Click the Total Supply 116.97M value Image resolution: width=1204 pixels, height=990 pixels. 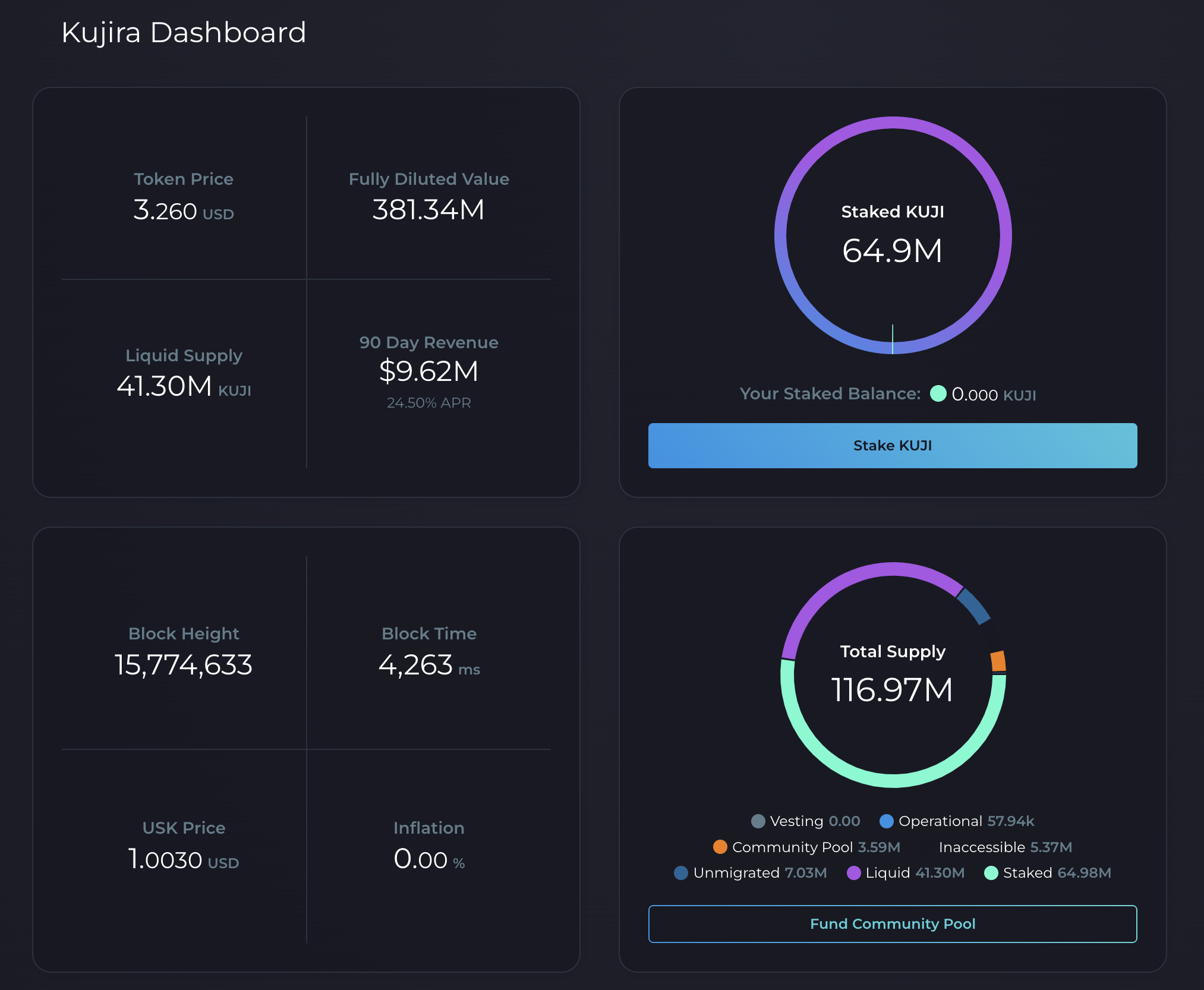click(x=893, y=690)
